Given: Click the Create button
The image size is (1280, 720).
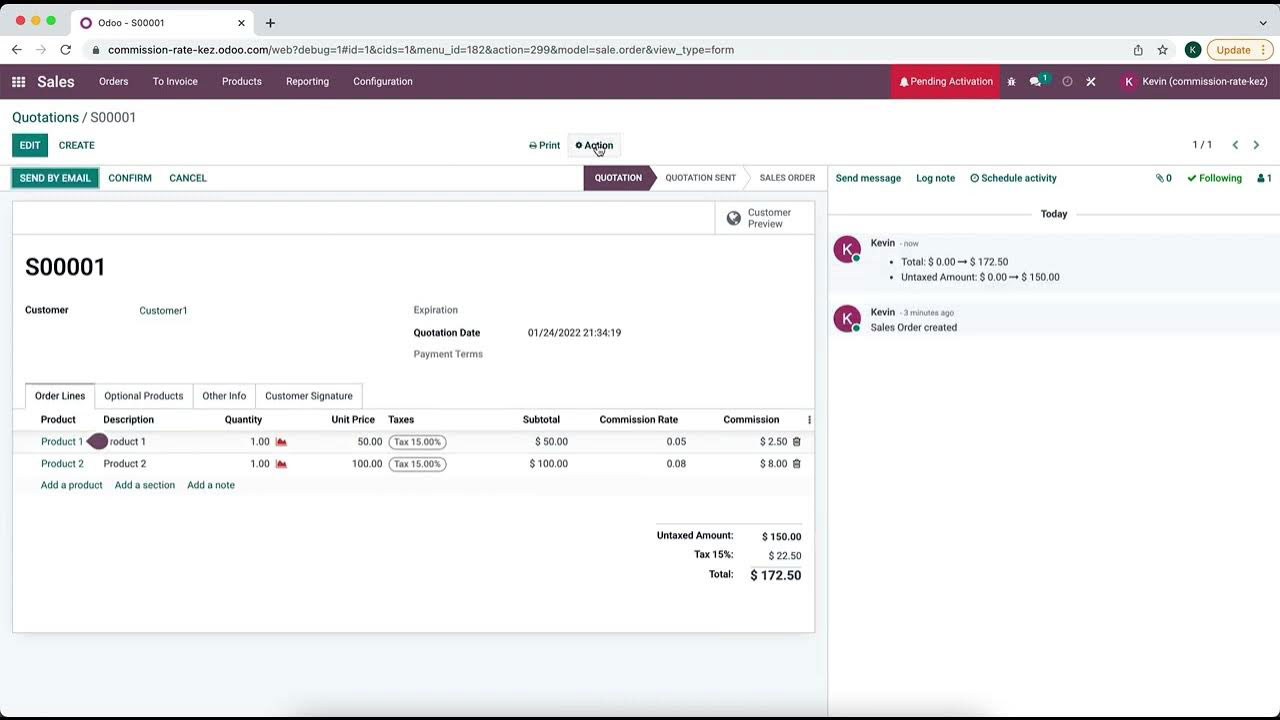Looking at the screenshot, I should (x=77, y=145).
